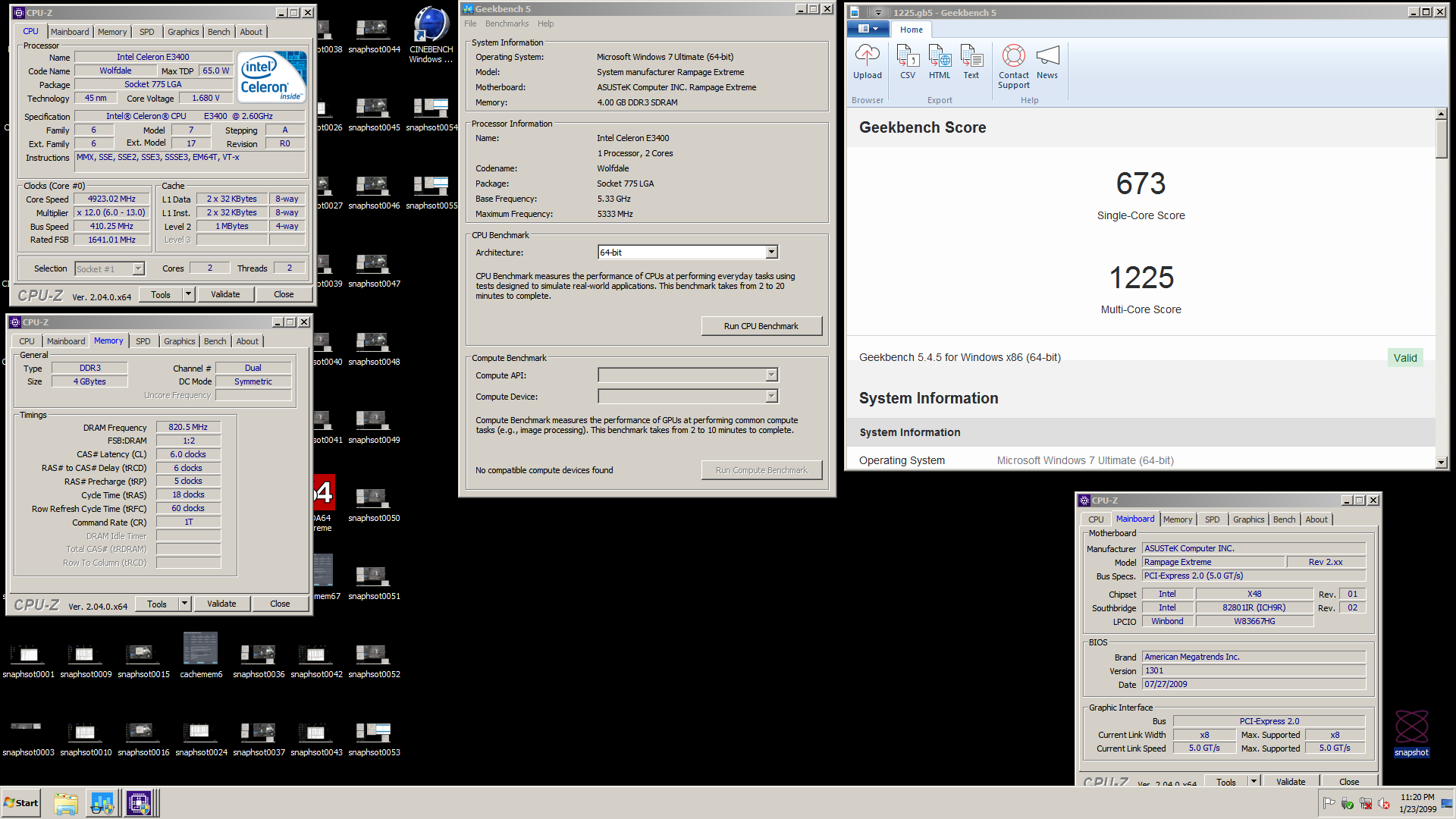Expand Tools arrow in CPU-Z CPU window
The width and height of the screenshot is (1456, 819).
point(189,294)
